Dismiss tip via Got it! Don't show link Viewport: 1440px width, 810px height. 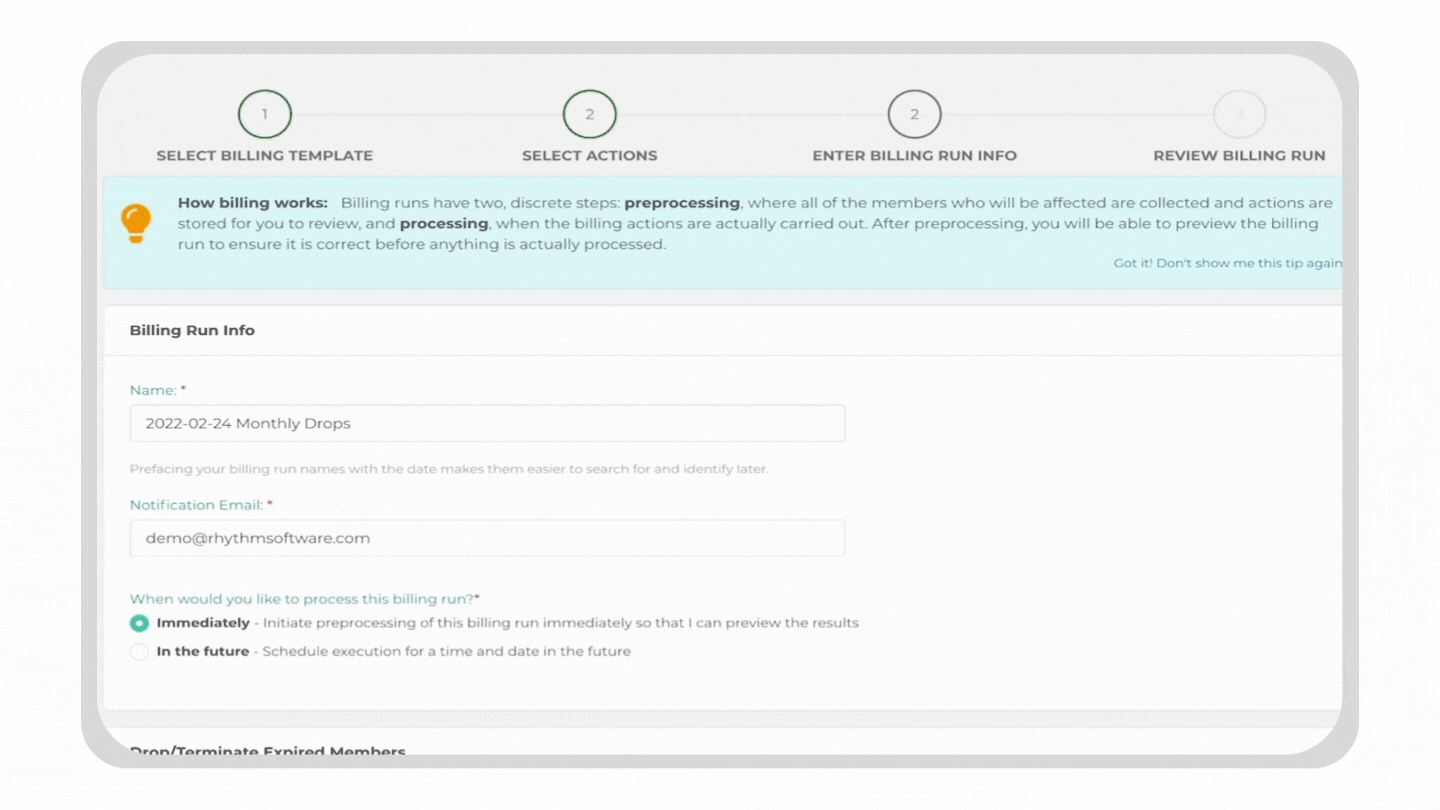click(x=1227, y=263)
